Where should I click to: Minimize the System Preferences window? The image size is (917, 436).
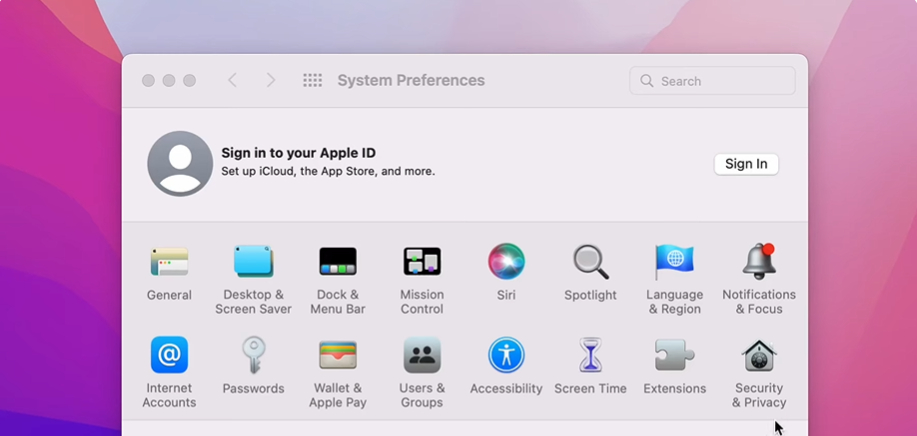[x=169, y=81]
